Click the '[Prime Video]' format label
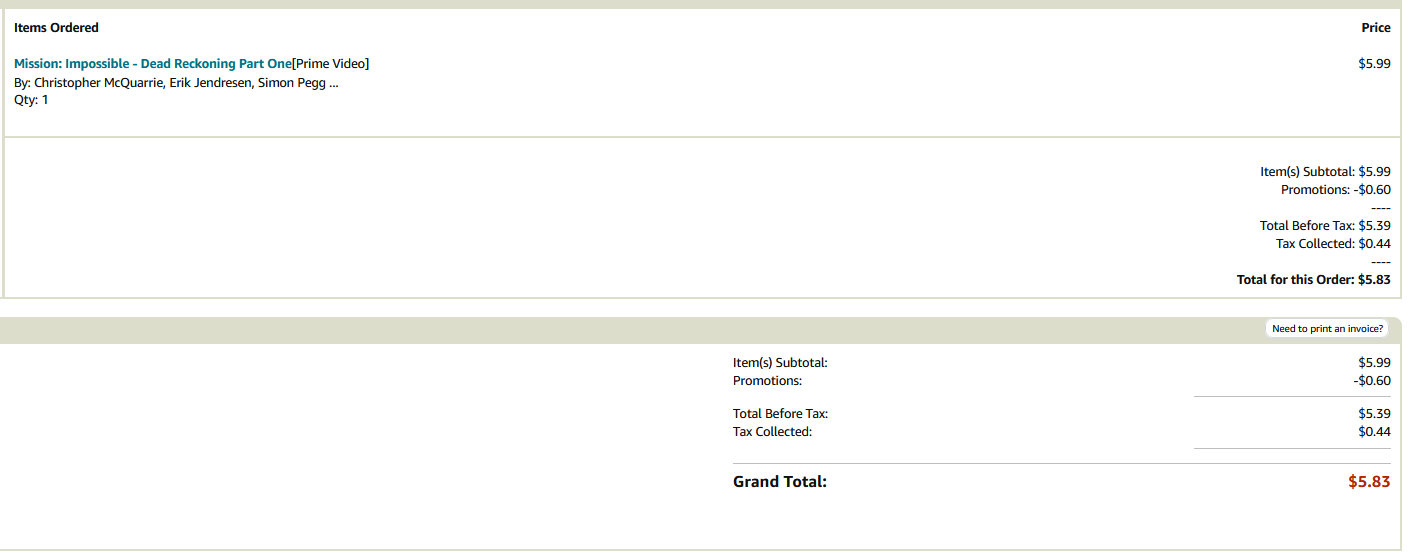 pyautogui.click(x=330, y=64)
